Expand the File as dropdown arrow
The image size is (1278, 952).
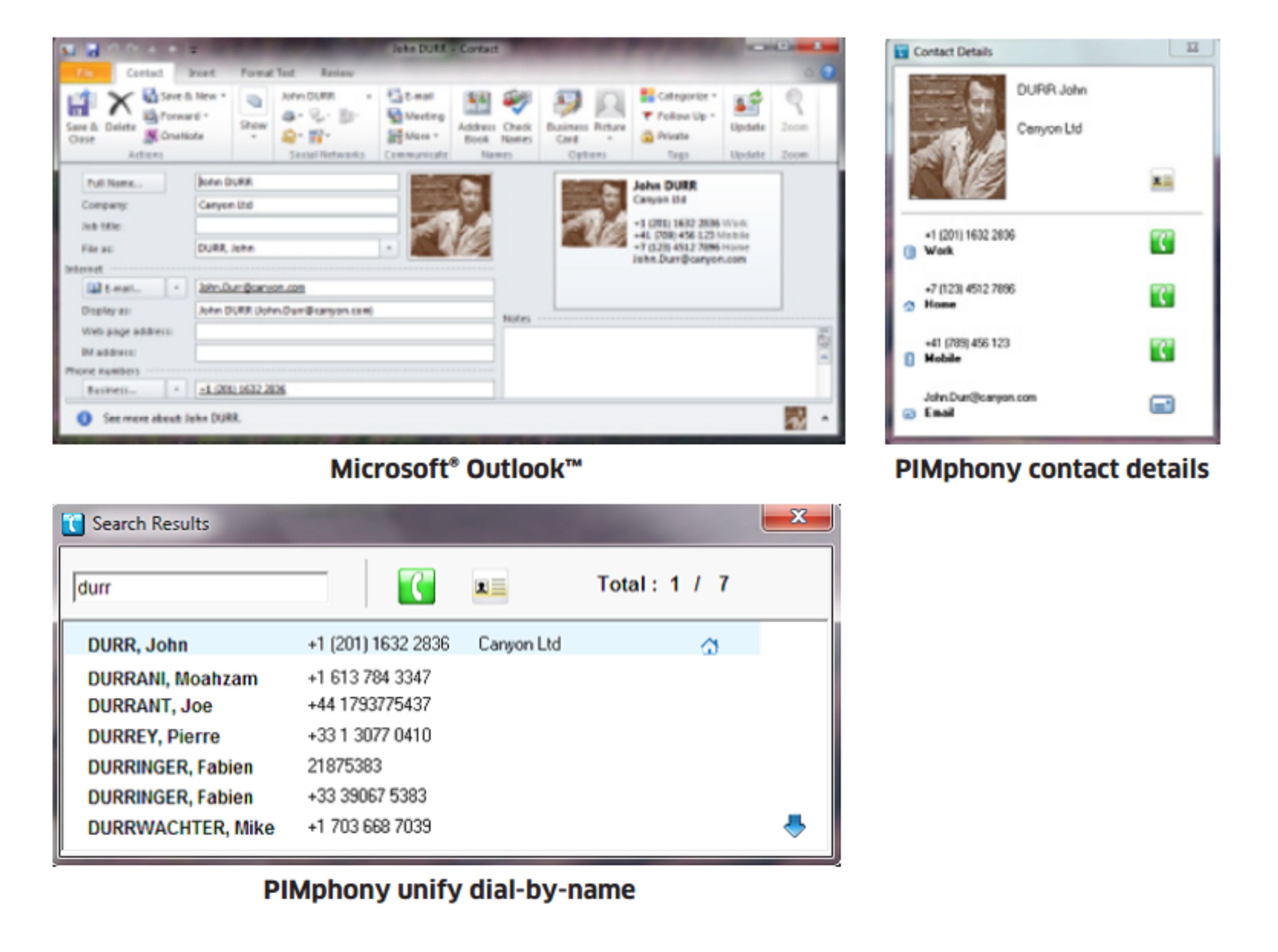coord(389,248)
